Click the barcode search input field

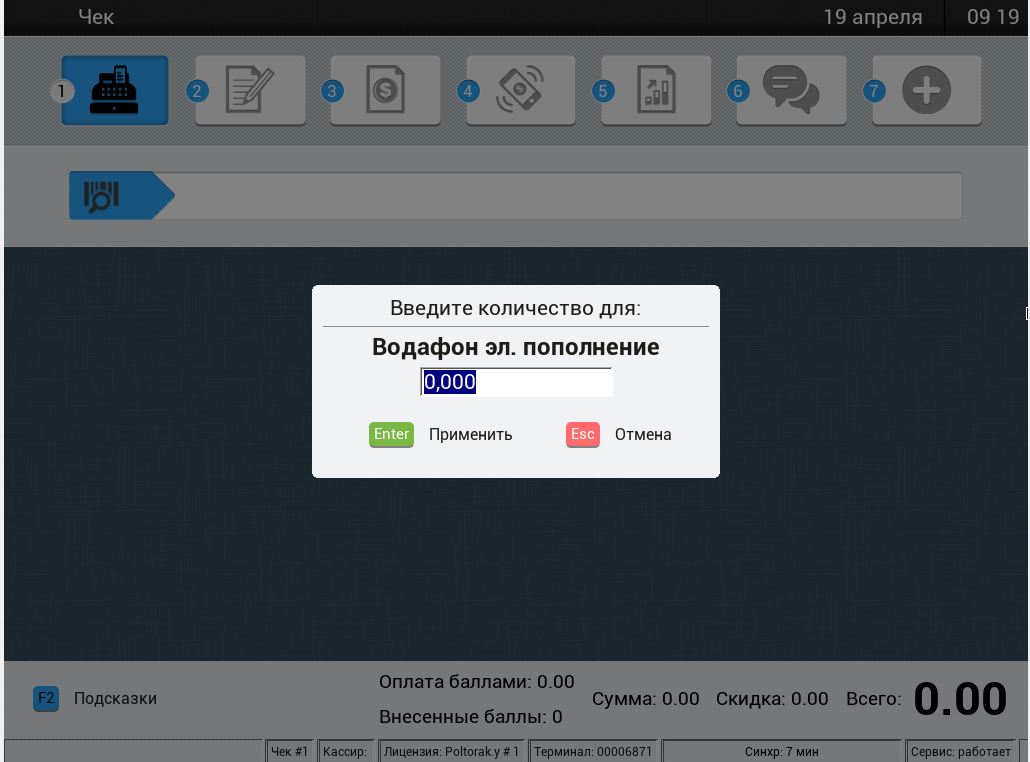click(x=568, y=196)
